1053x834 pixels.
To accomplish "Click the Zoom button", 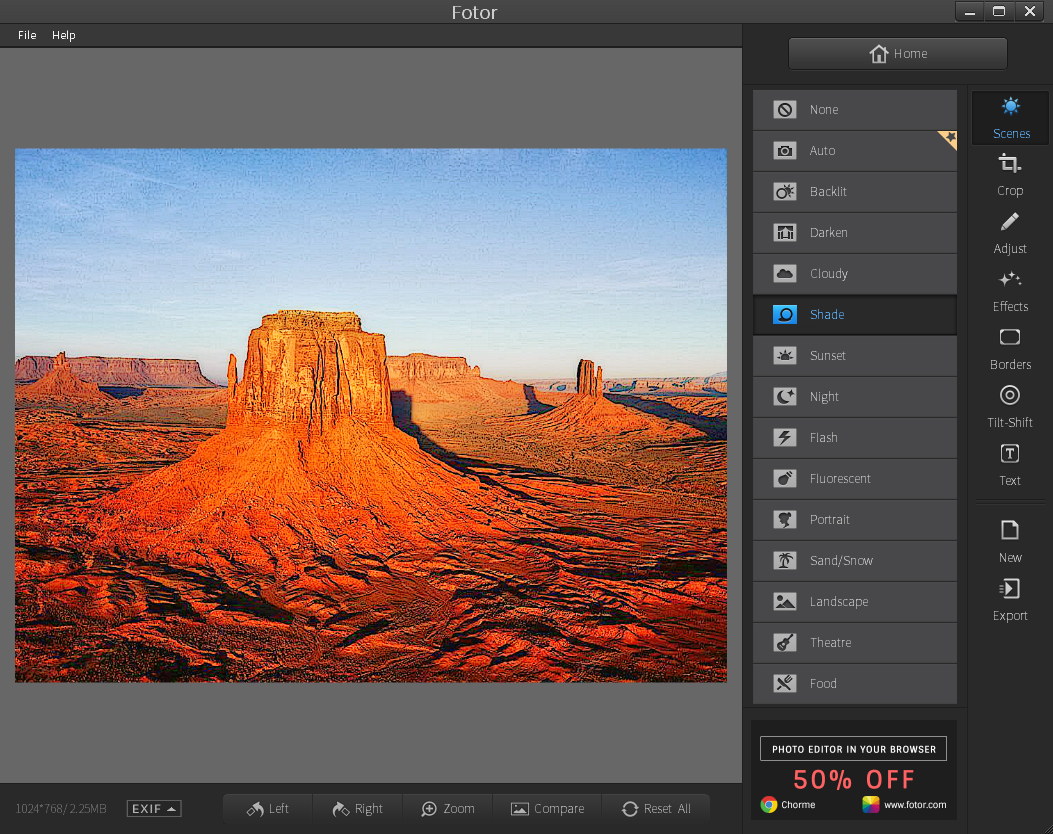I will [447, 808].
